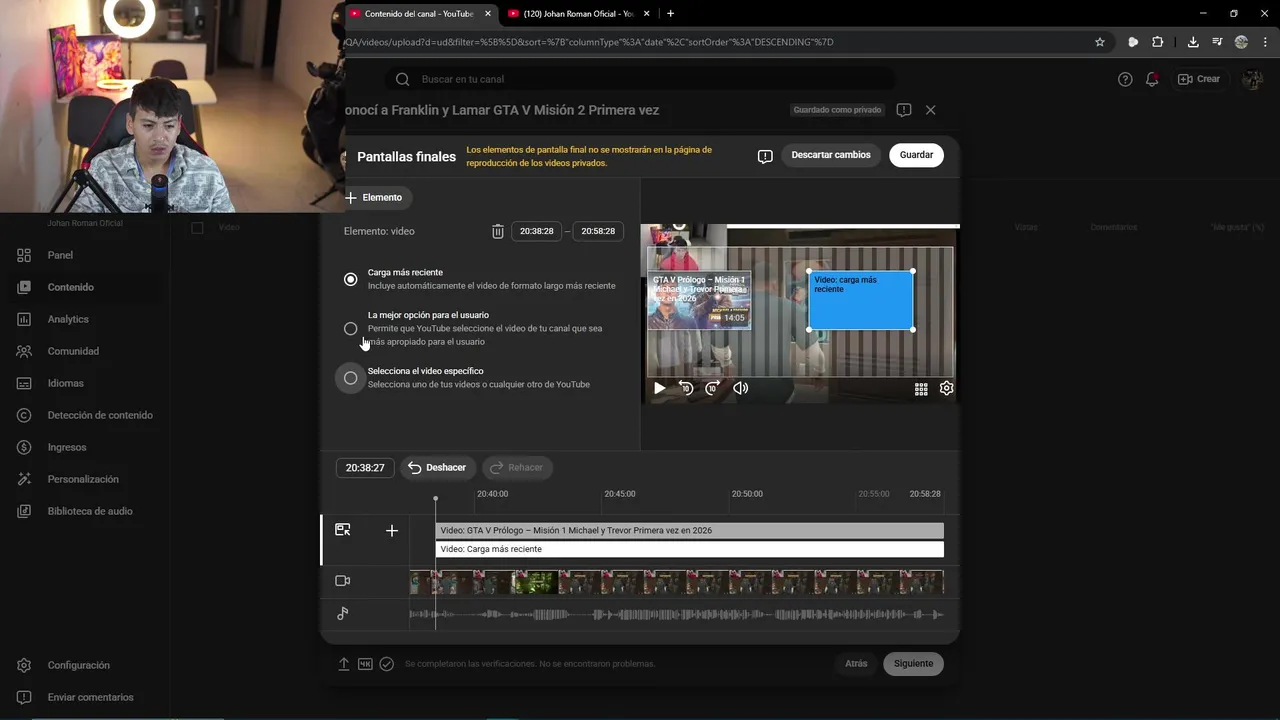Edit the current timecode 20:38:27 field
This screenshot has height=720, width=1280.
[365, 467]
